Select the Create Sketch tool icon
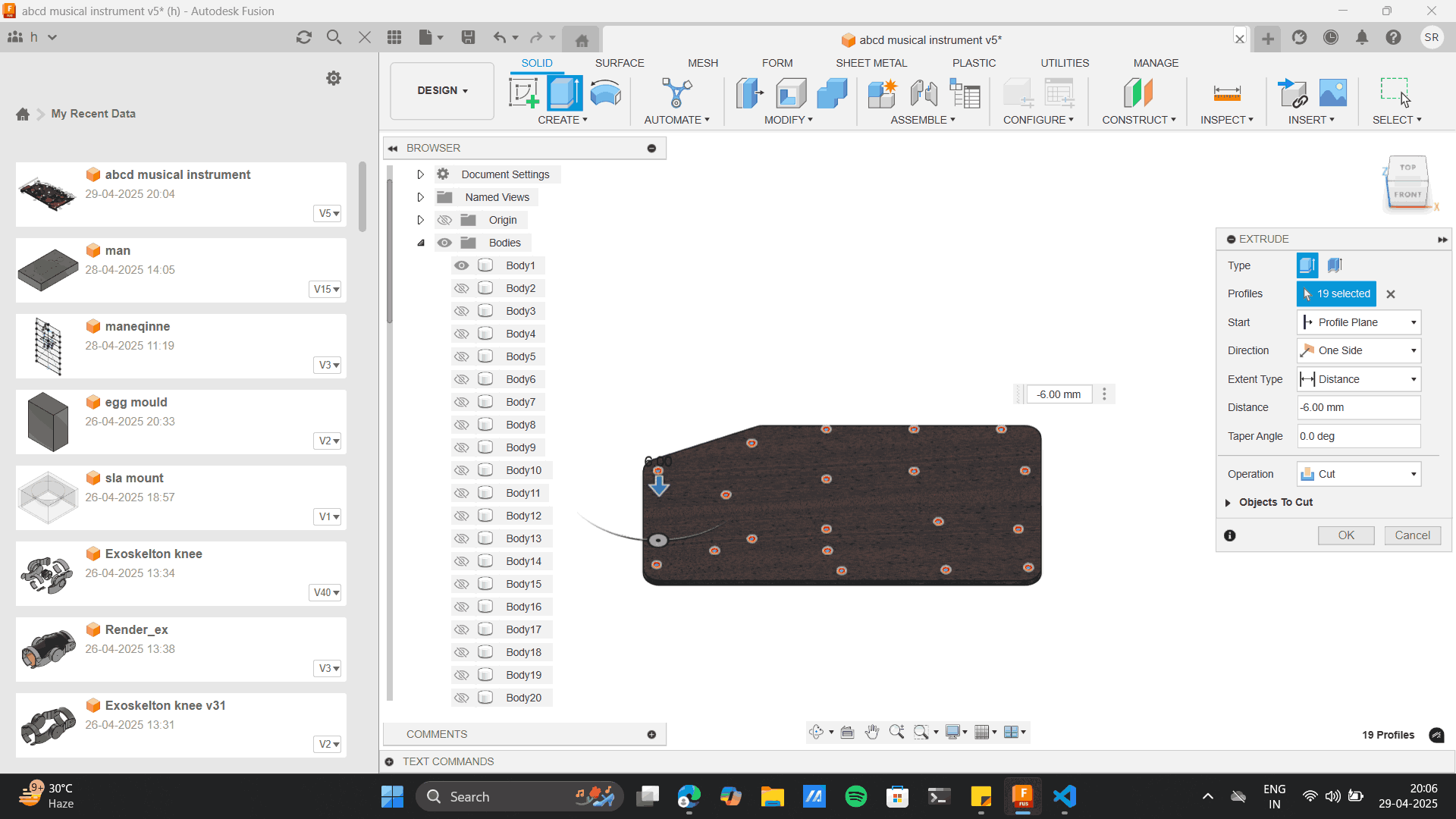 pos(524,93)
